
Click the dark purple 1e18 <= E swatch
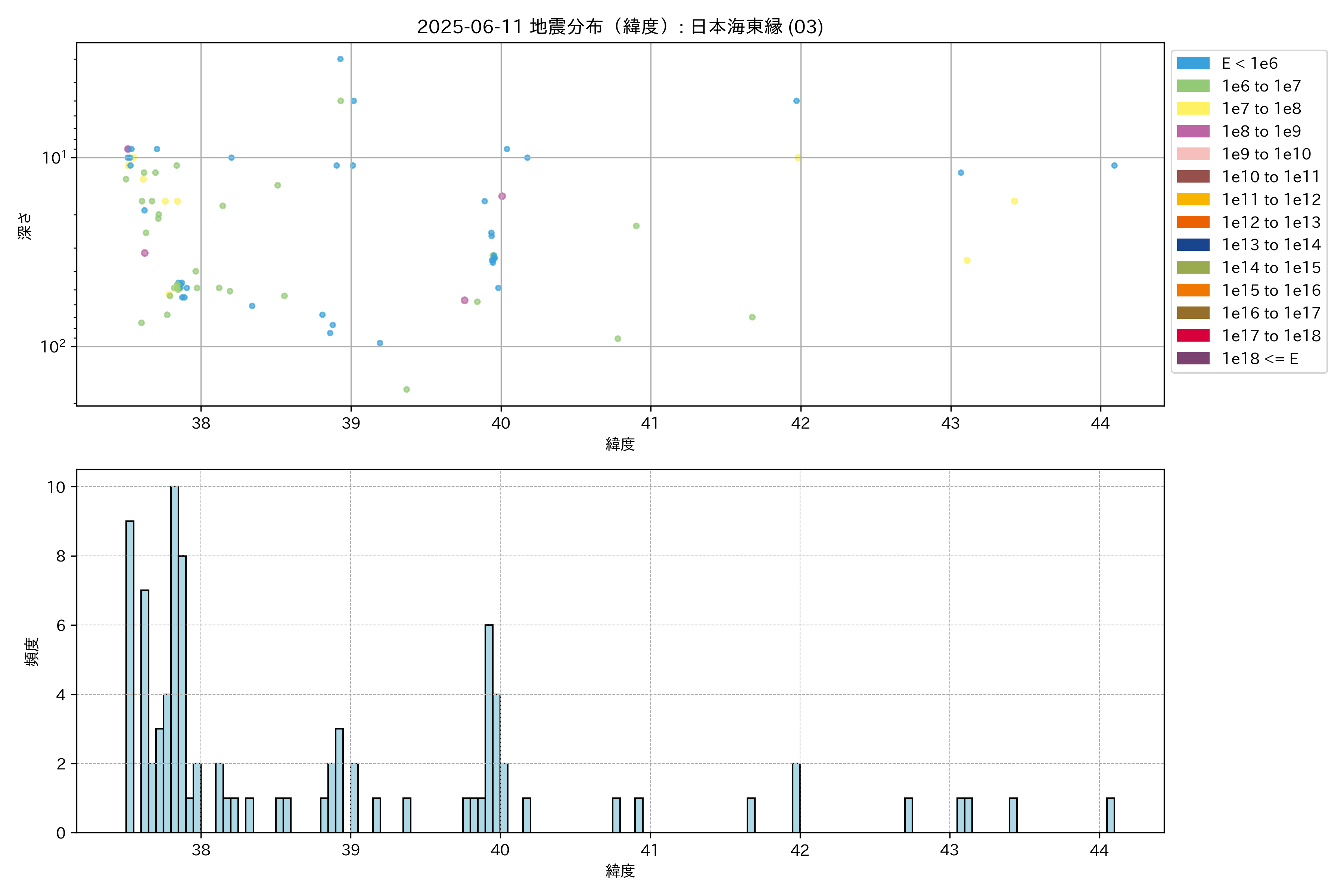pyautogui.click(x=1192, y=358)
